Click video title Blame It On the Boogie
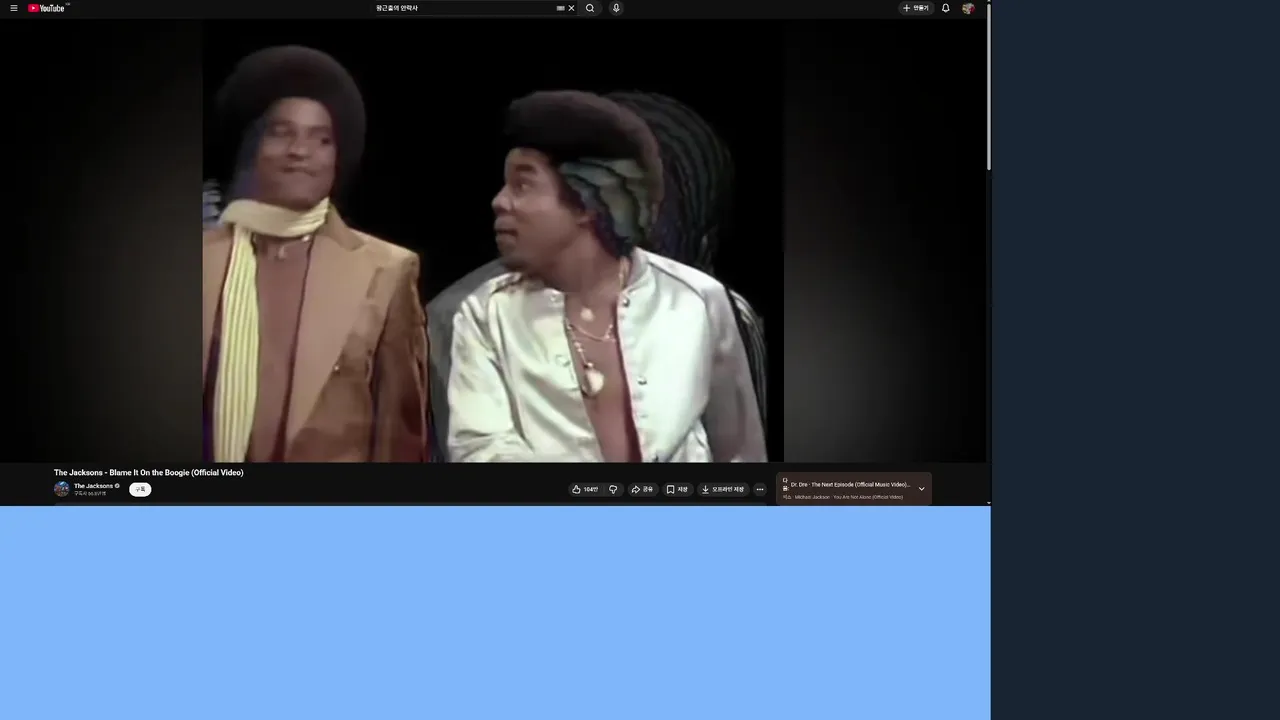Image resolution: width=1280 pixels, height=720 pixels. click(x=149, y=473)
